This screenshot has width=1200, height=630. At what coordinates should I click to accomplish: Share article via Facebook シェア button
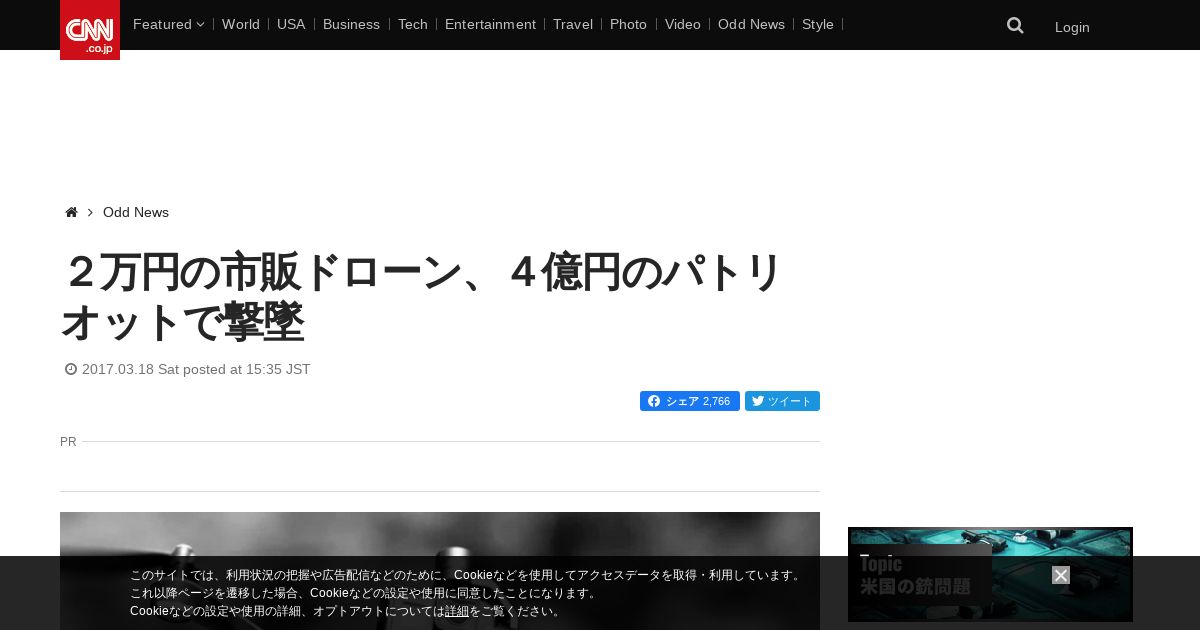point(690,401)
